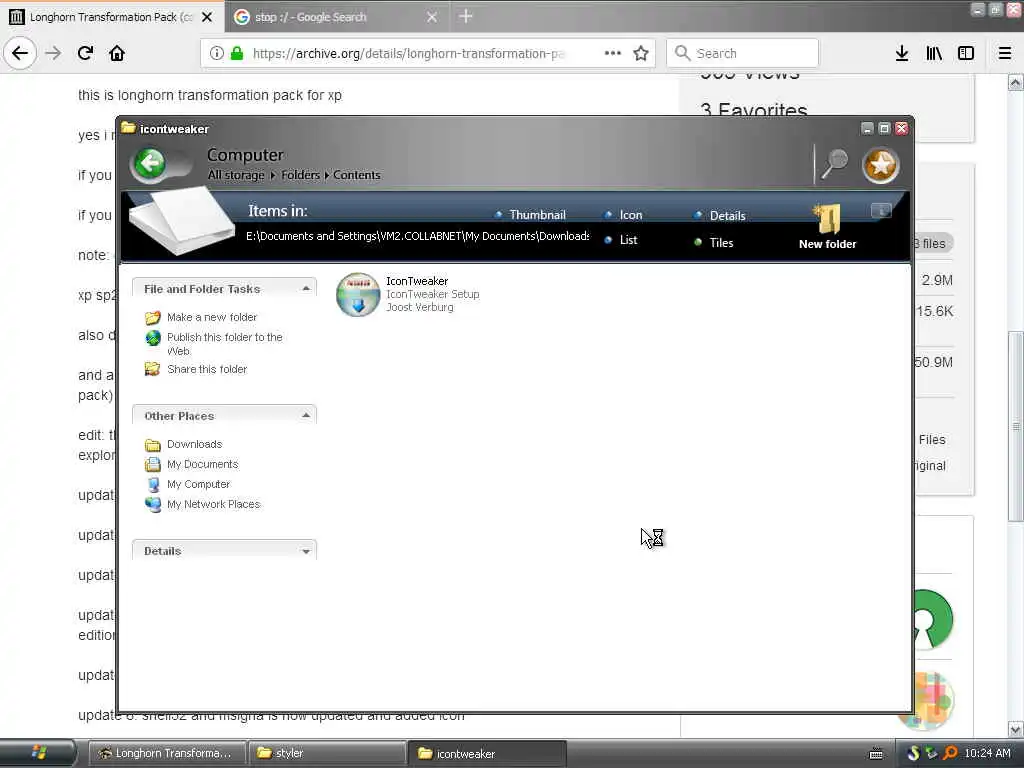Toggle the small pane button beside New folder

click(x=881, y=210)
